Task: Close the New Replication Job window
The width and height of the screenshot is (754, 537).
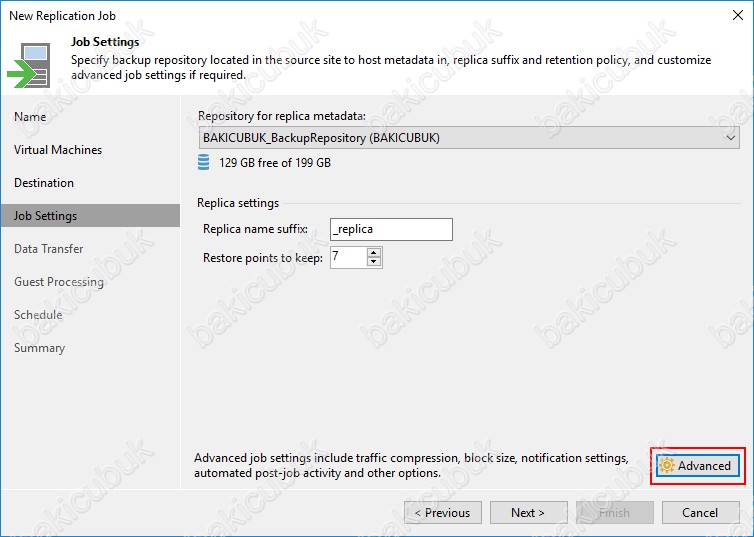Action: pos(738,15)
